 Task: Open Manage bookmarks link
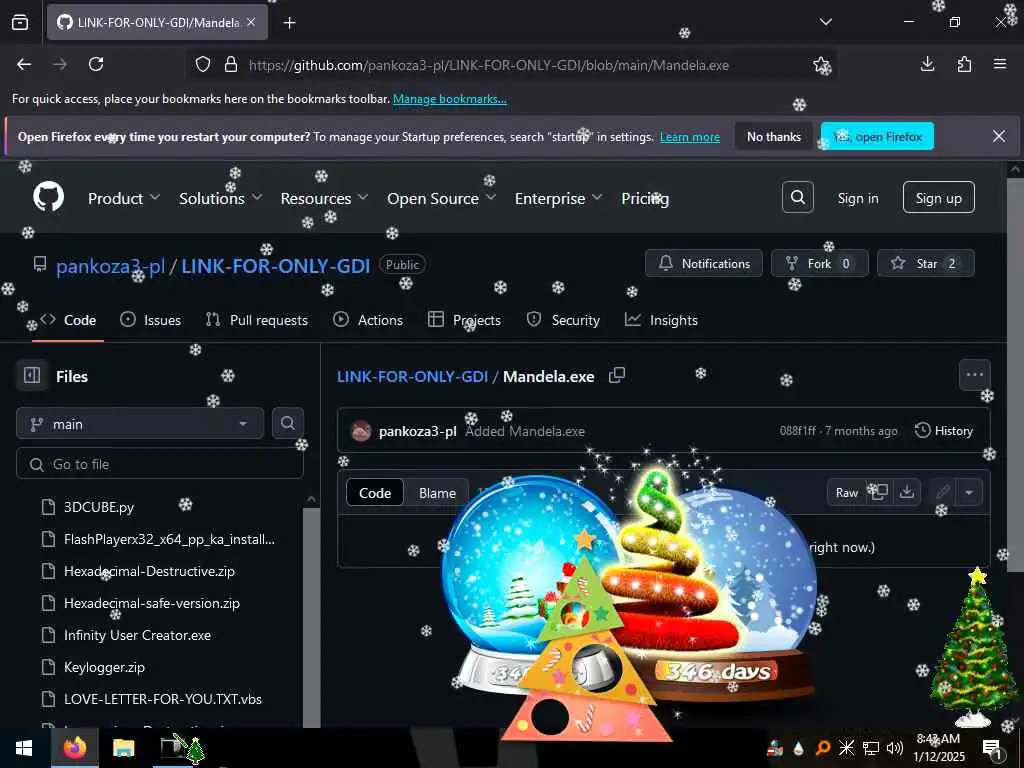pyautogui.click(x=449, y=99)
